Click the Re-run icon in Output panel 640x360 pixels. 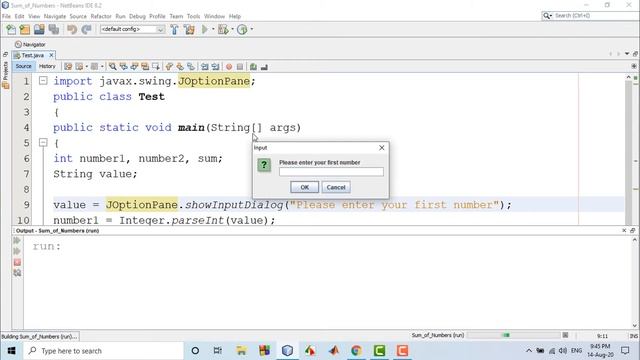point(17,241)
